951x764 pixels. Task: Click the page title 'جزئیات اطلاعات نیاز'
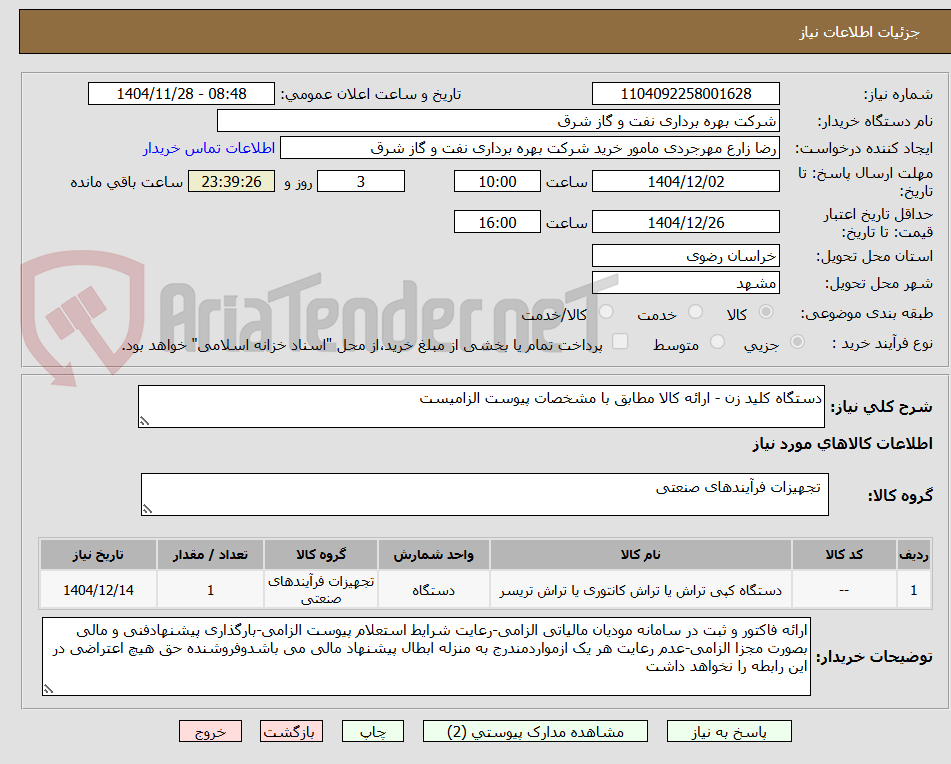859,32
